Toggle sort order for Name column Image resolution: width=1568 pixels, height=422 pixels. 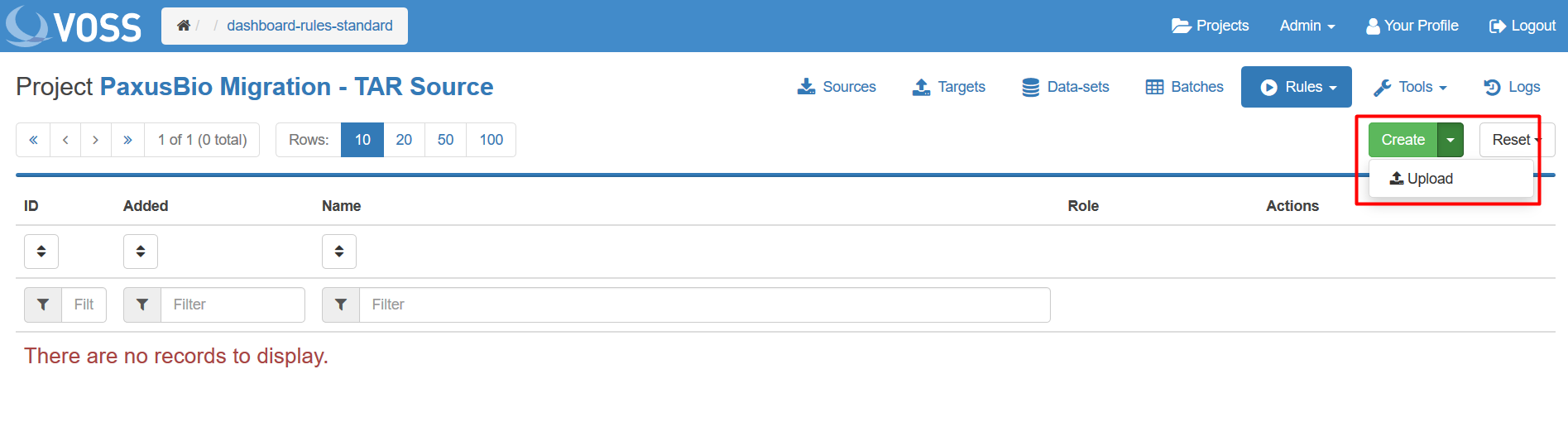tap(339, 252)
